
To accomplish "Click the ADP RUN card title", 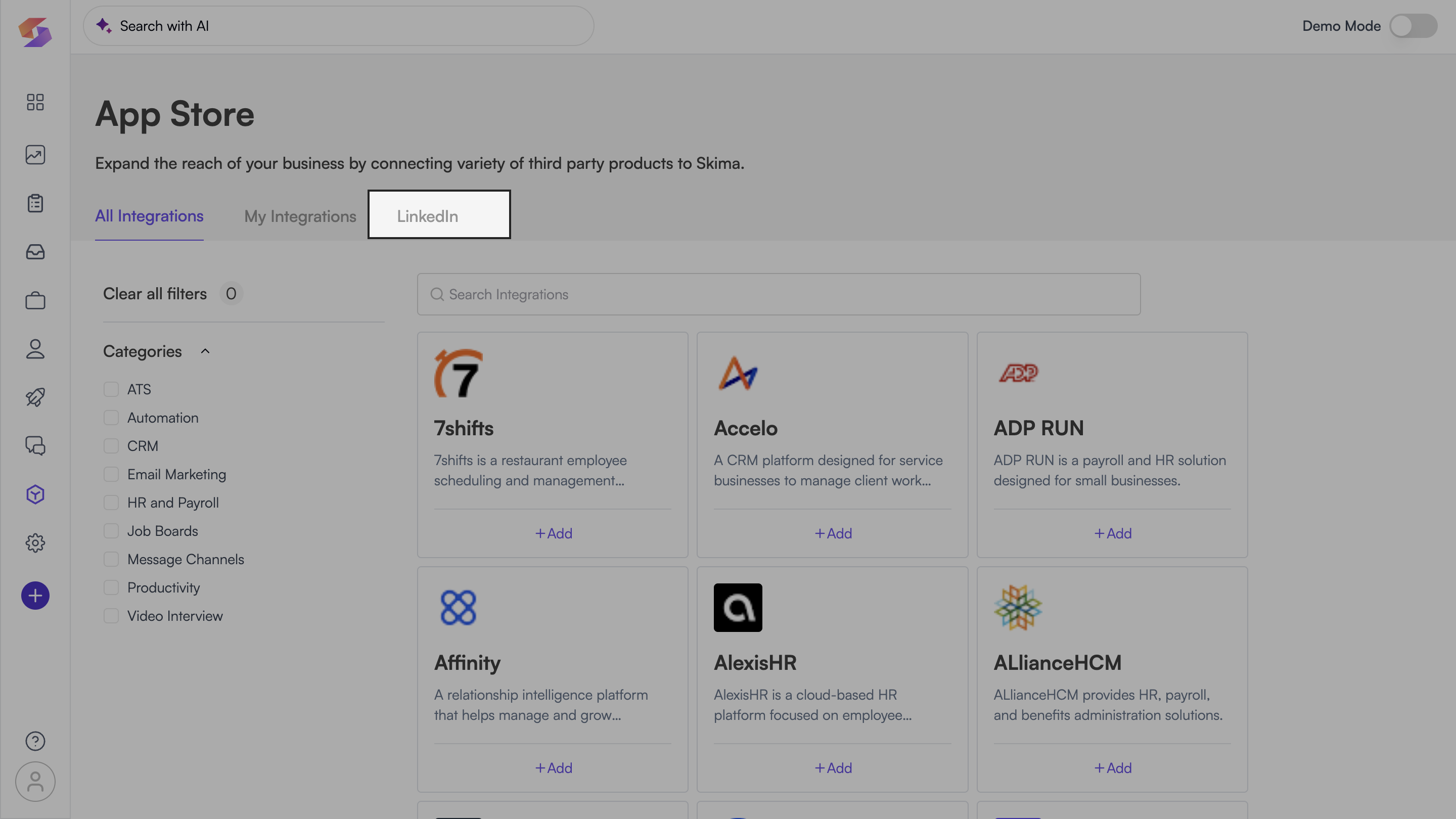I will click(x=1039, y=428).
